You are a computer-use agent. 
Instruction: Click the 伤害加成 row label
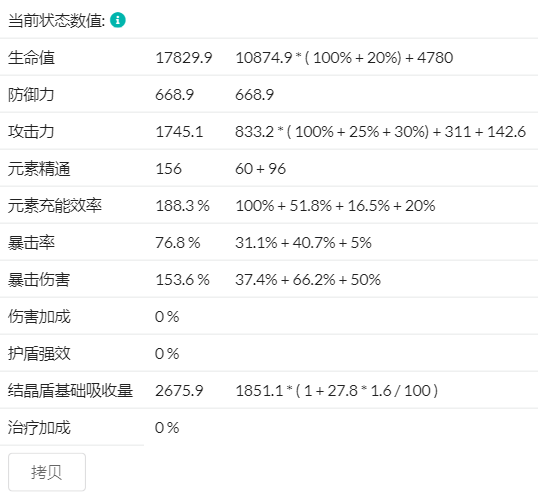pos(39,316)
